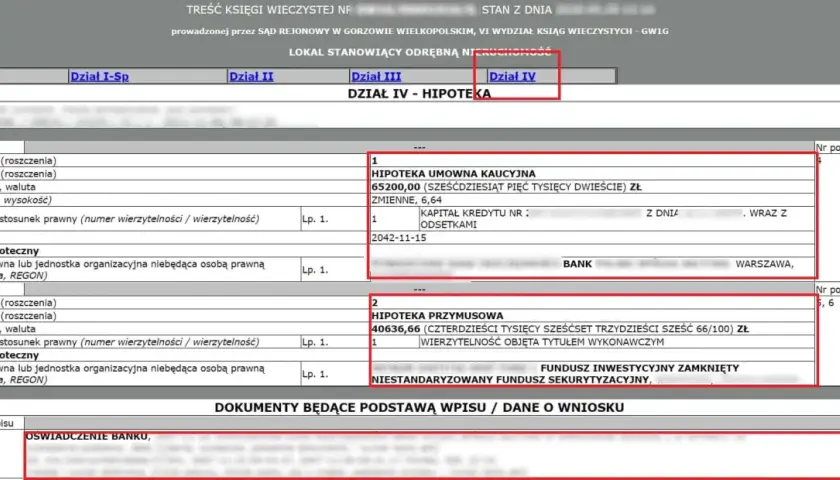Click WIERZYTELNOŚĆ OBJĘTA TYTUŁEM WYKONAWCZYM text
The image size is (840, 480).
click(x=542, y=342)
